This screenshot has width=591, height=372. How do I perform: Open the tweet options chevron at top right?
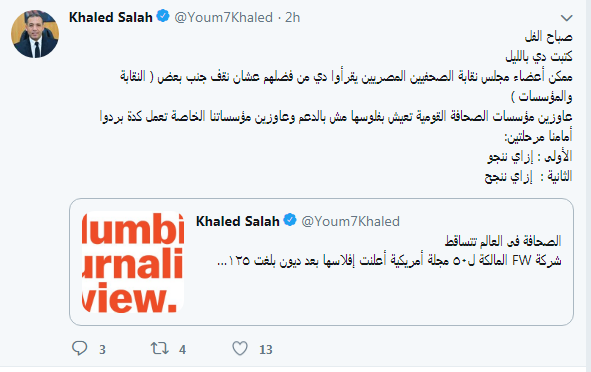[567, 18]
